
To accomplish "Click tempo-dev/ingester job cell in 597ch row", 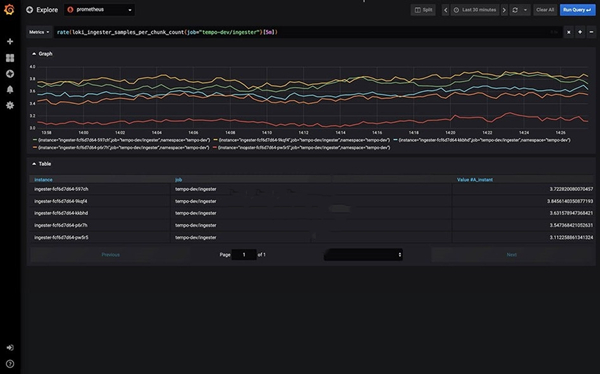I will pyautogui.click(x=311, y=189).
